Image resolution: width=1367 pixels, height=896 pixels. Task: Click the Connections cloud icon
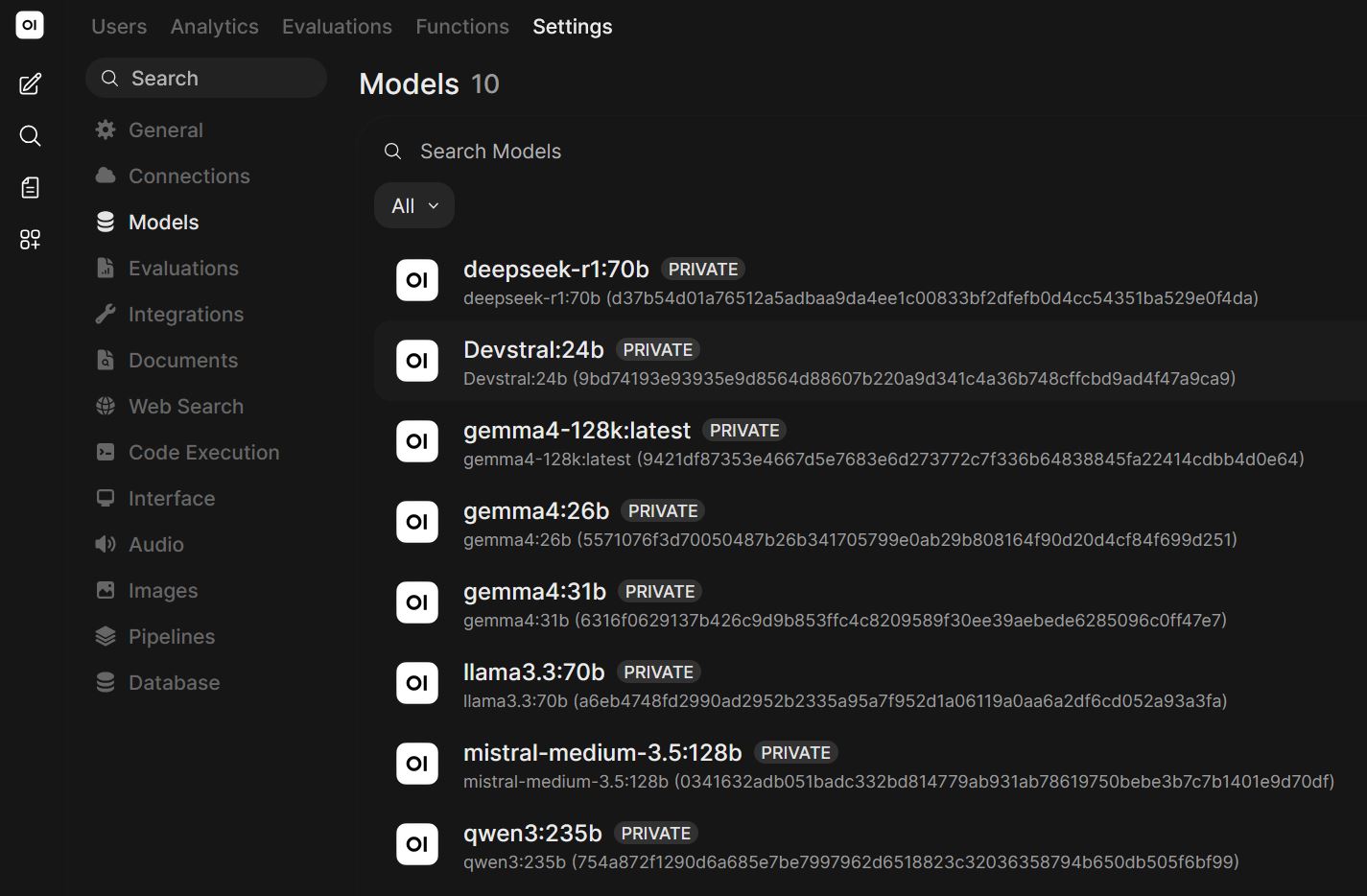pyautogui.click(x=106, y=176)
